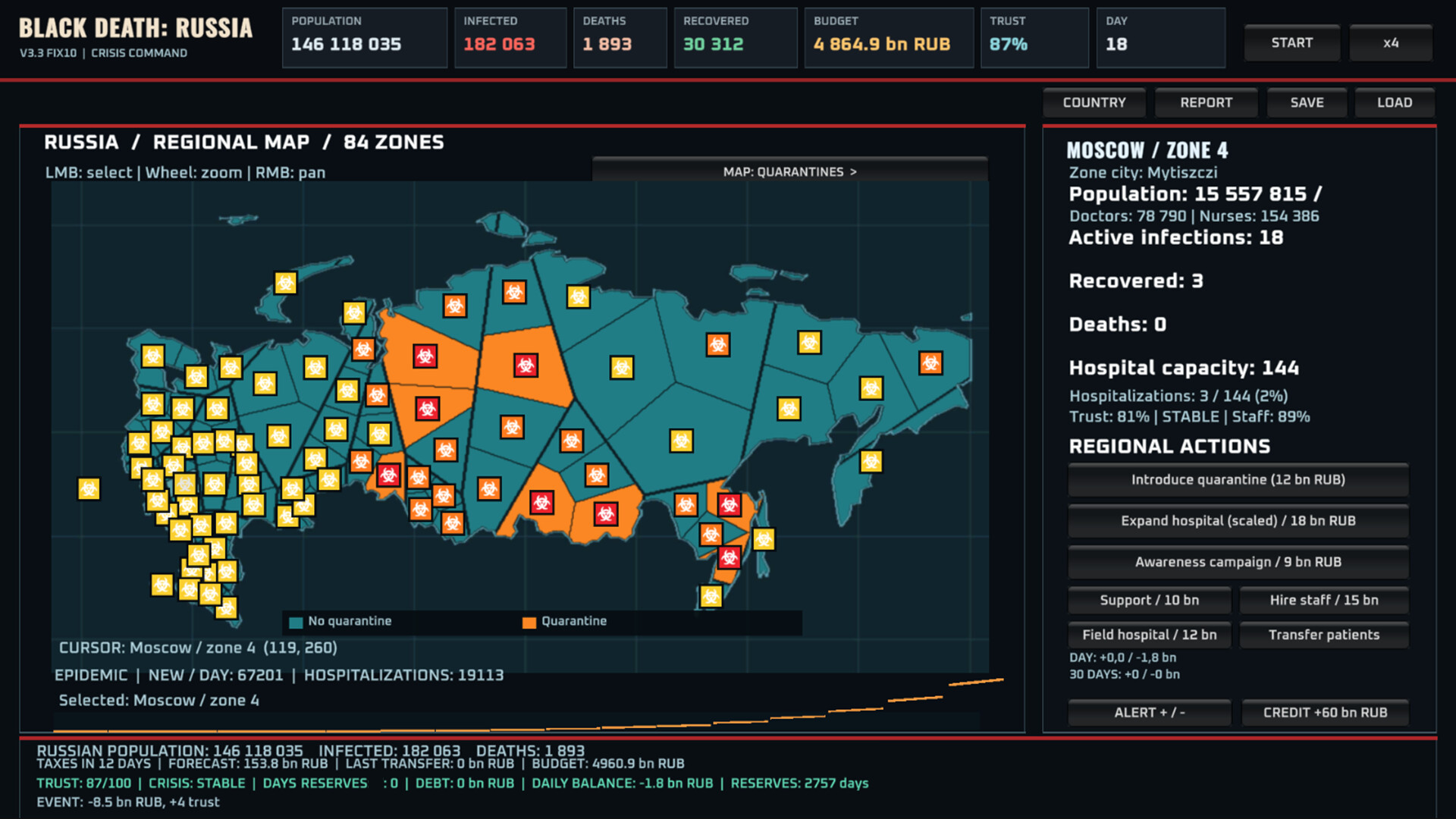The image size is (1456, 819).
Task: Click the 'EVENT: -8.5 bn RUB, +4 trust' line
Action: point(128,802)
